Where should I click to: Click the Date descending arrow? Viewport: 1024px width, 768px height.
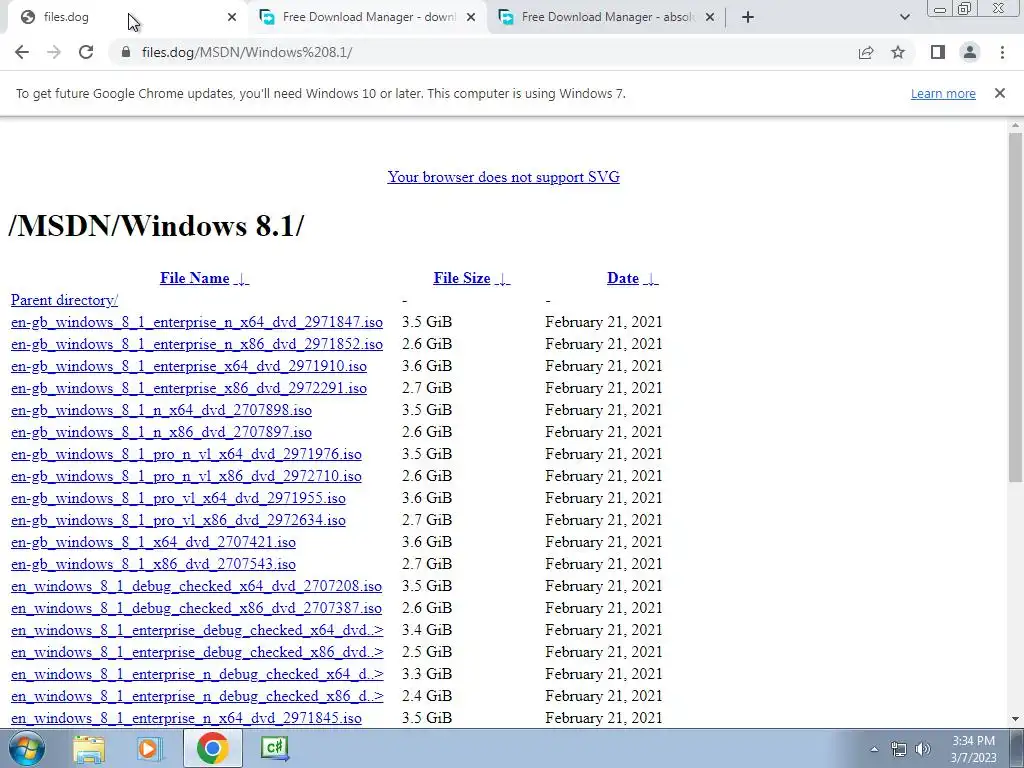point(650,279)
